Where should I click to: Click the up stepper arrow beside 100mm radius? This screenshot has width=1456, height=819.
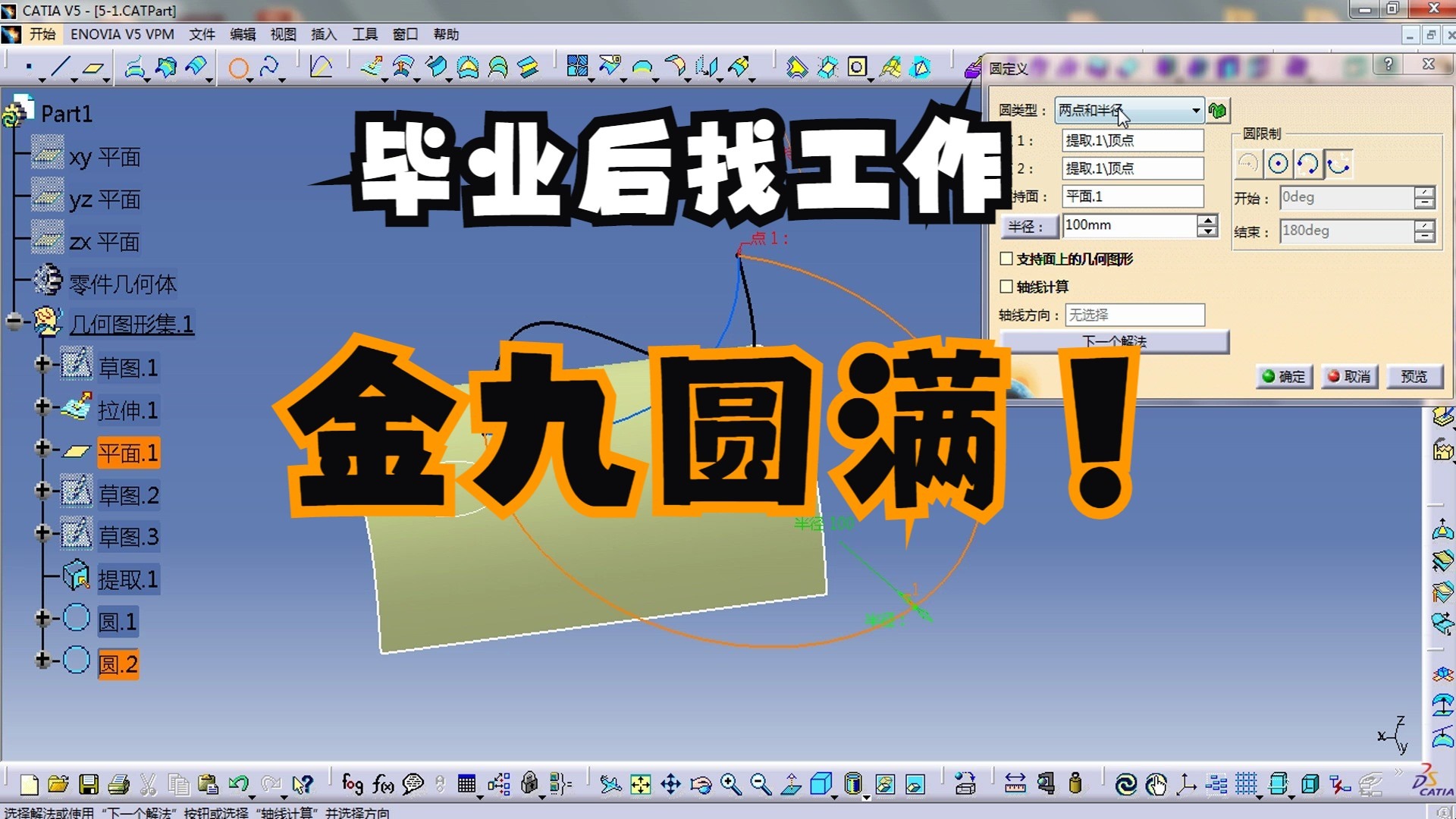pyautogui.click(x=1207, y=220)
